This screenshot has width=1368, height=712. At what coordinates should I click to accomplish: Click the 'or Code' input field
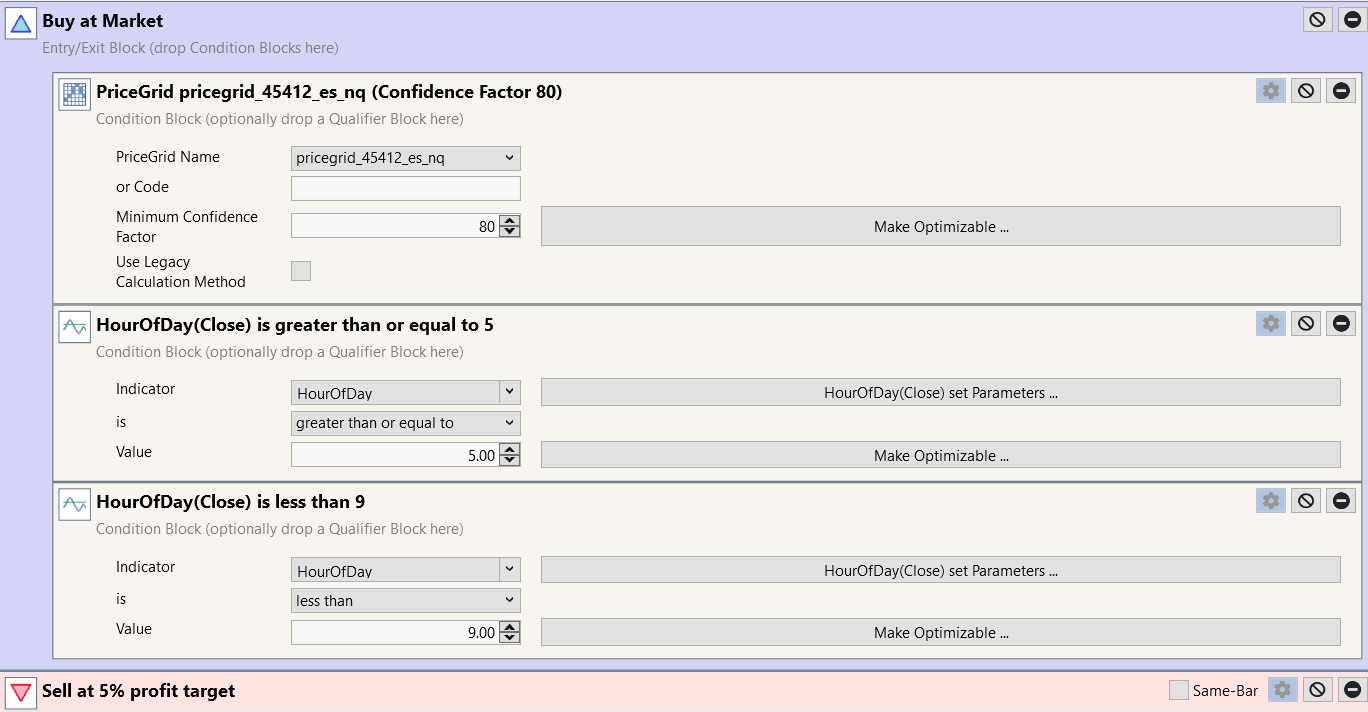click(x=405, y=188)
